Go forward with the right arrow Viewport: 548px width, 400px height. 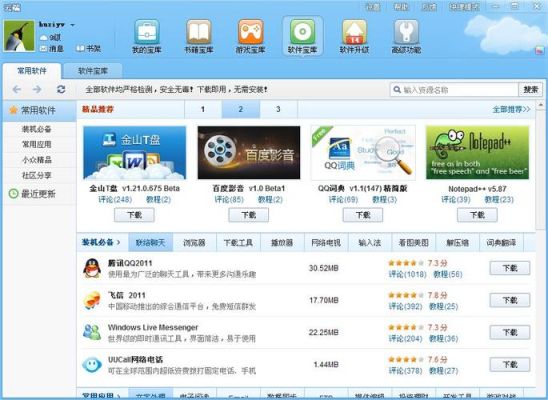point(37,89)
